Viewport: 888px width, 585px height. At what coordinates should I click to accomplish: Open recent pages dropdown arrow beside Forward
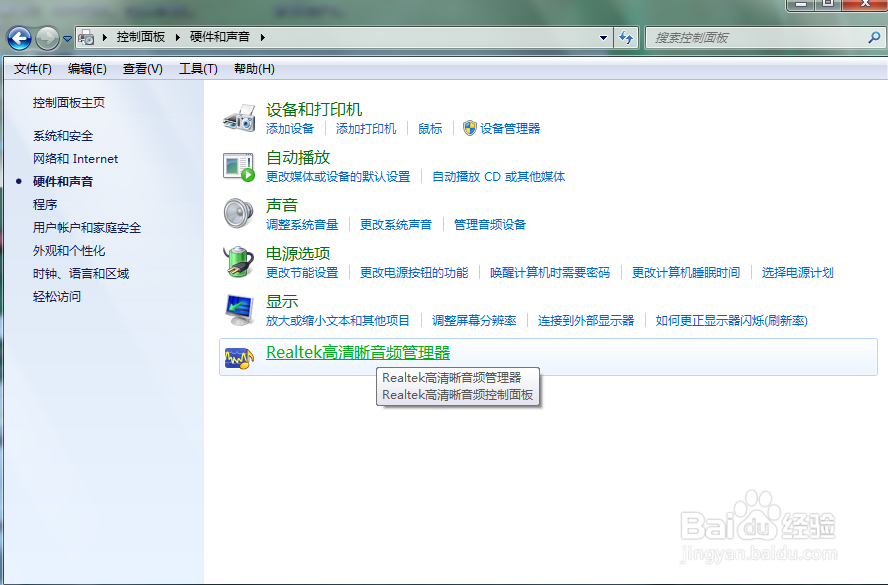click(67, 39)
